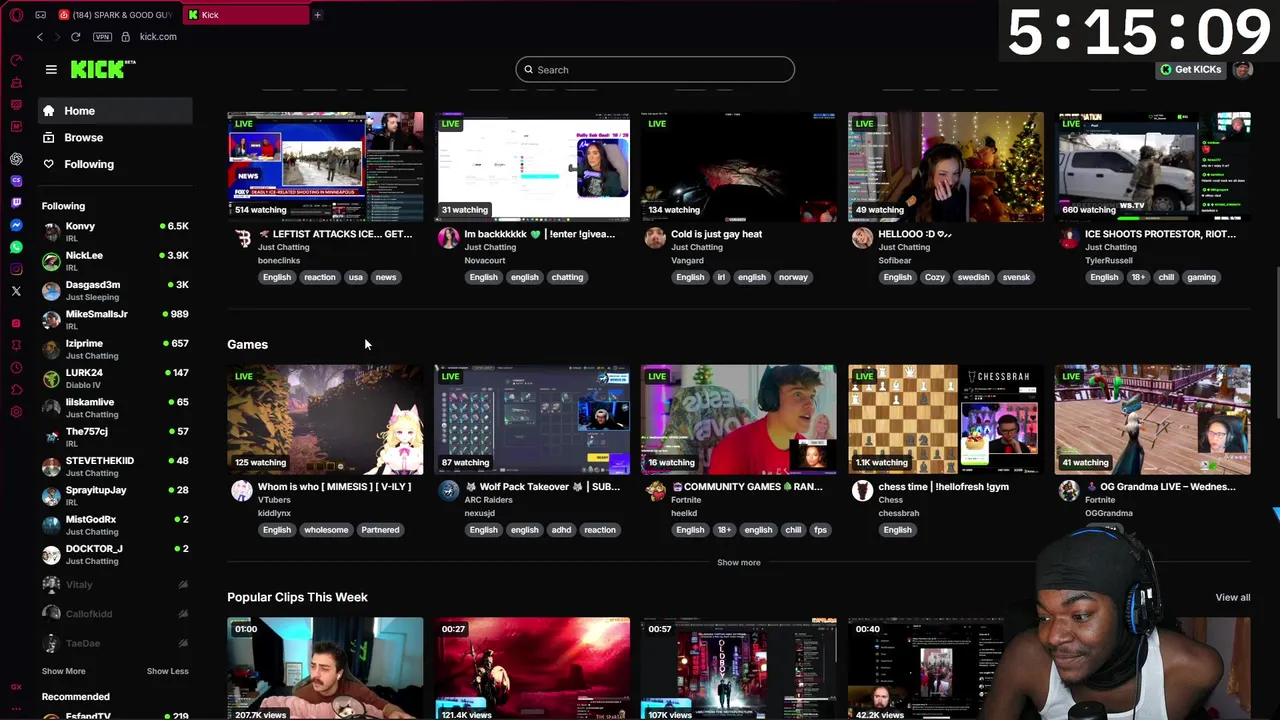1280x720 pixels.
Task: Open Messenger in Opera sidebar
Action: (x=16, y=225)
